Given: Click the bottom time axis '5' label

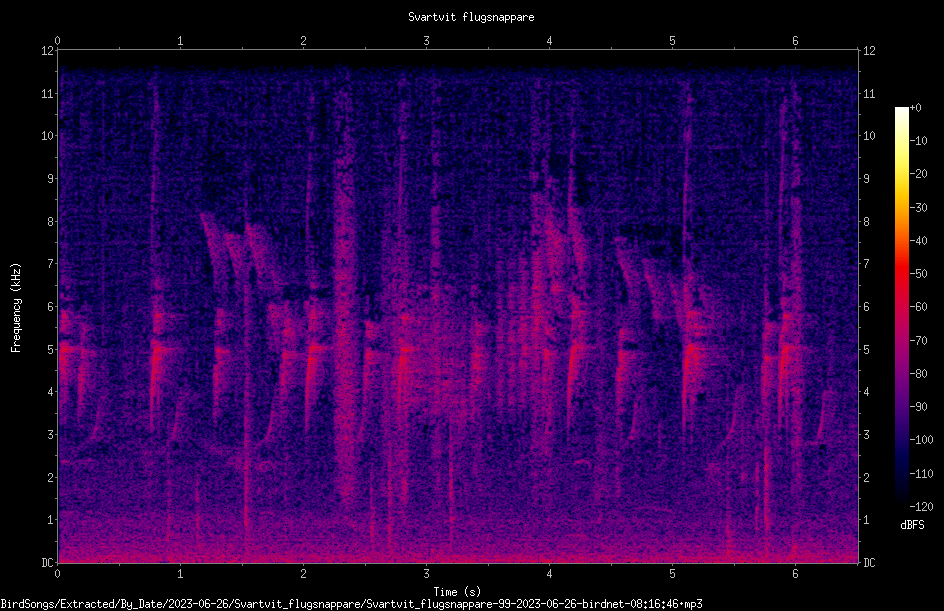Looking at the screenshot, I should [x=672, y=574].
